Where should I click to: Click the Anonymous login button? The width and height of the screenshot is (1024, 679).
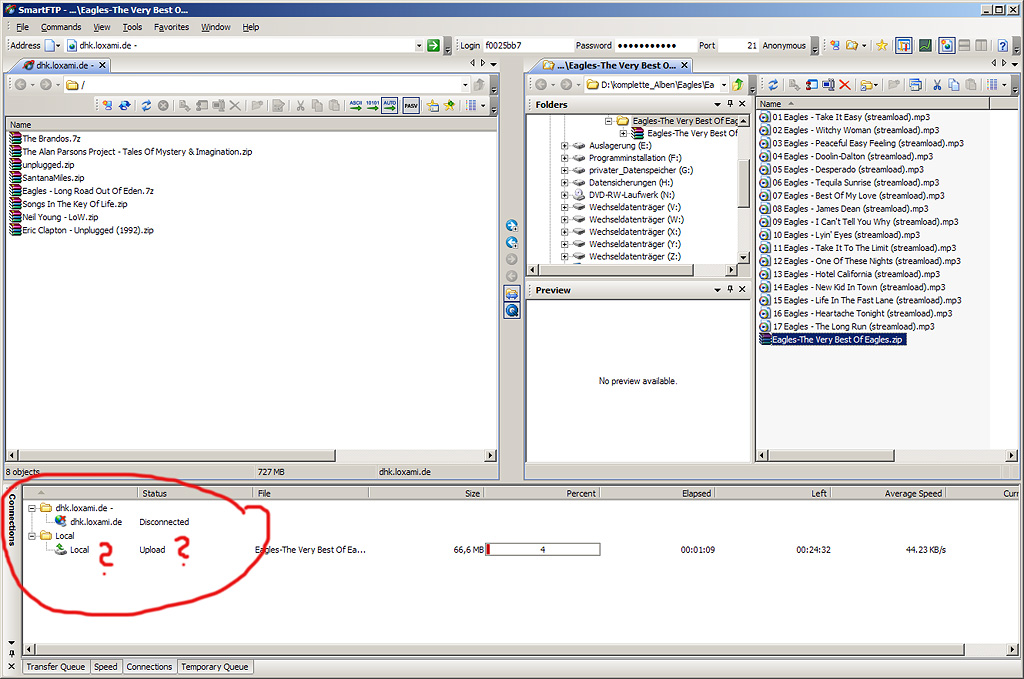(783, 45)
